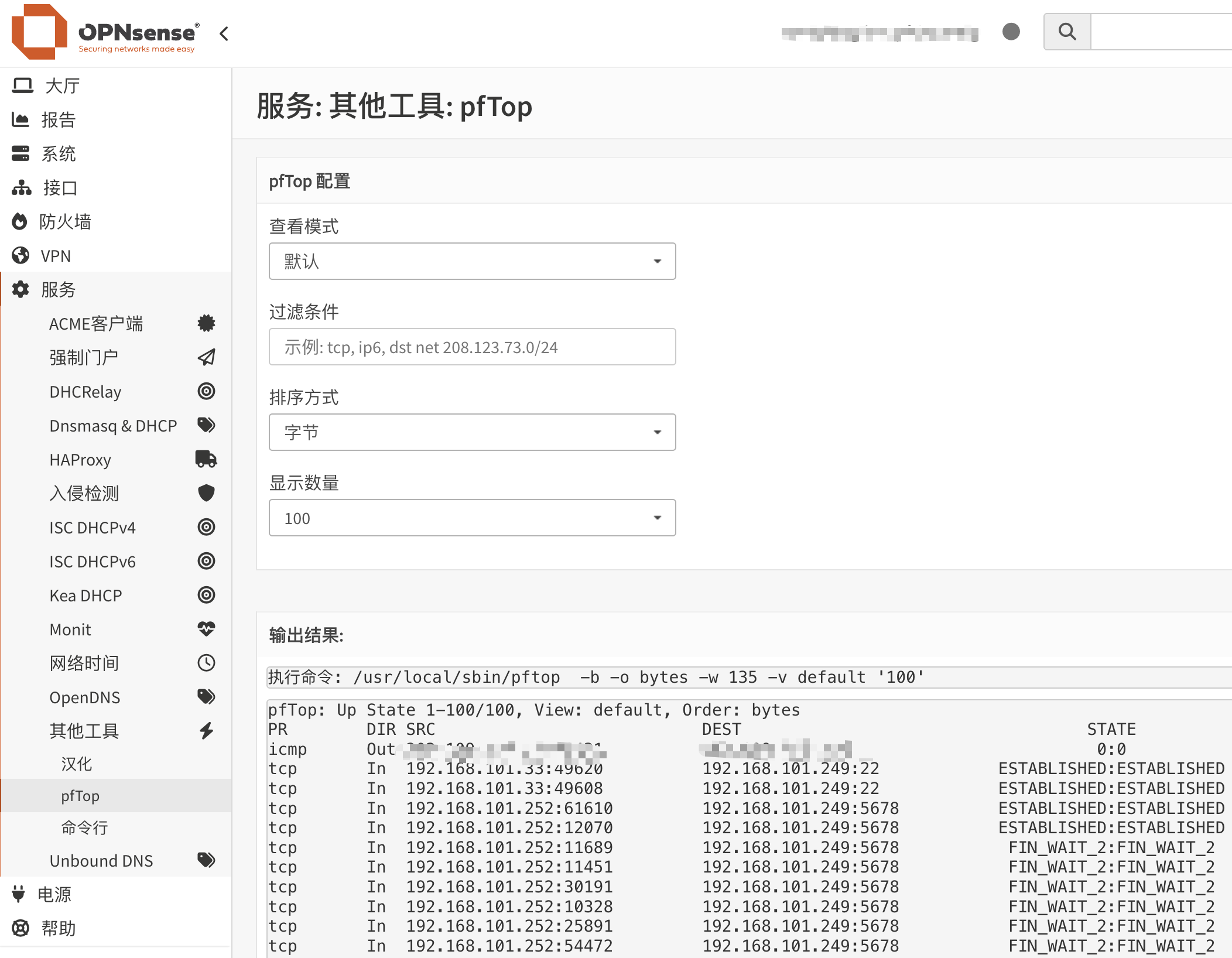1232x958 pixels.
Task: Click the 强制门户 paper plane icon
Action: click(x=206, y=357)
